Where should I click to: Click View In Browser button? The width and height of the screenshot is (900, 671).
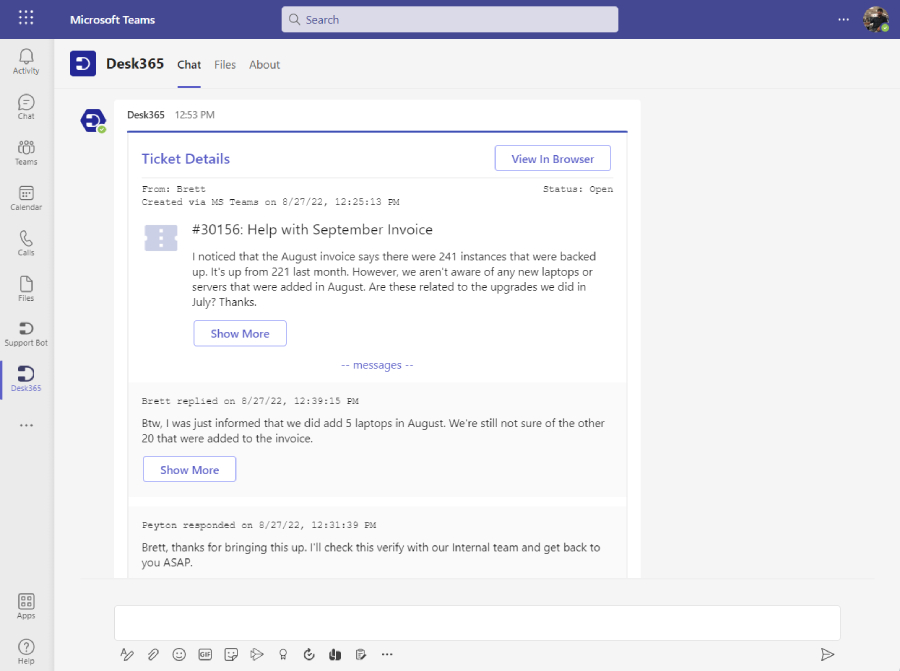(x=553, y=158)
